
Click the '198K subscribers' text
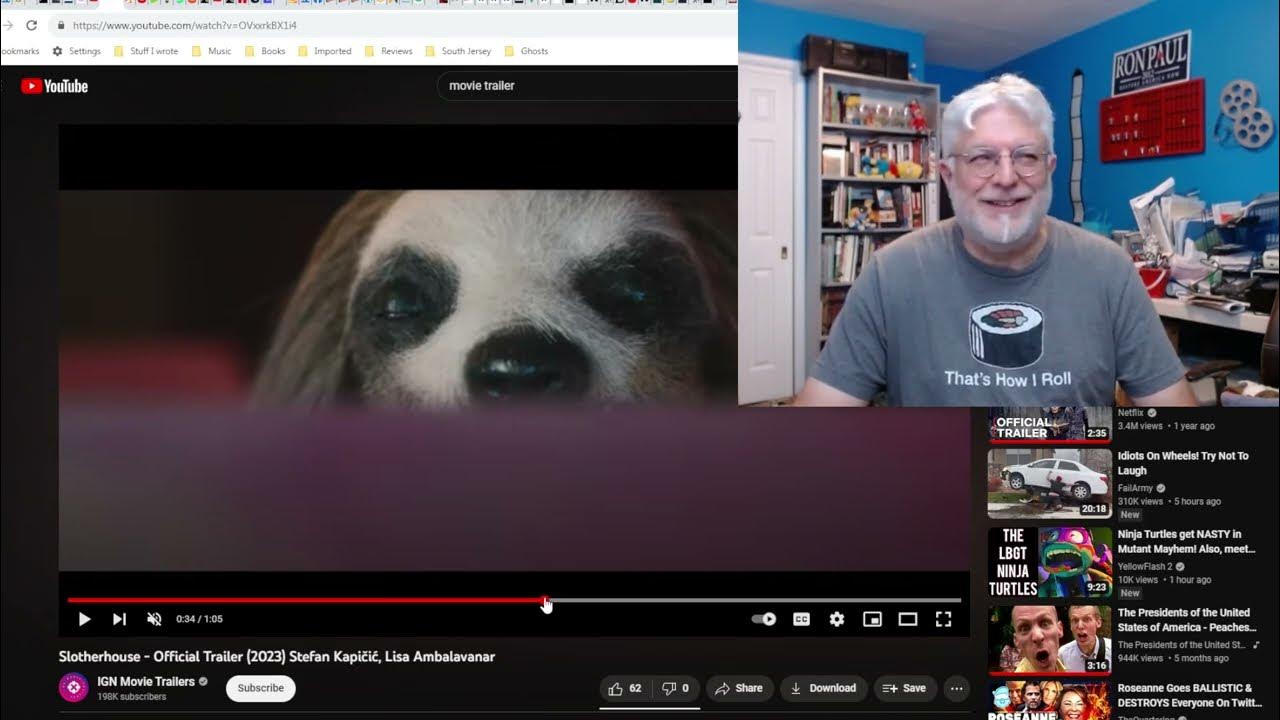click(x=131, y=697)
